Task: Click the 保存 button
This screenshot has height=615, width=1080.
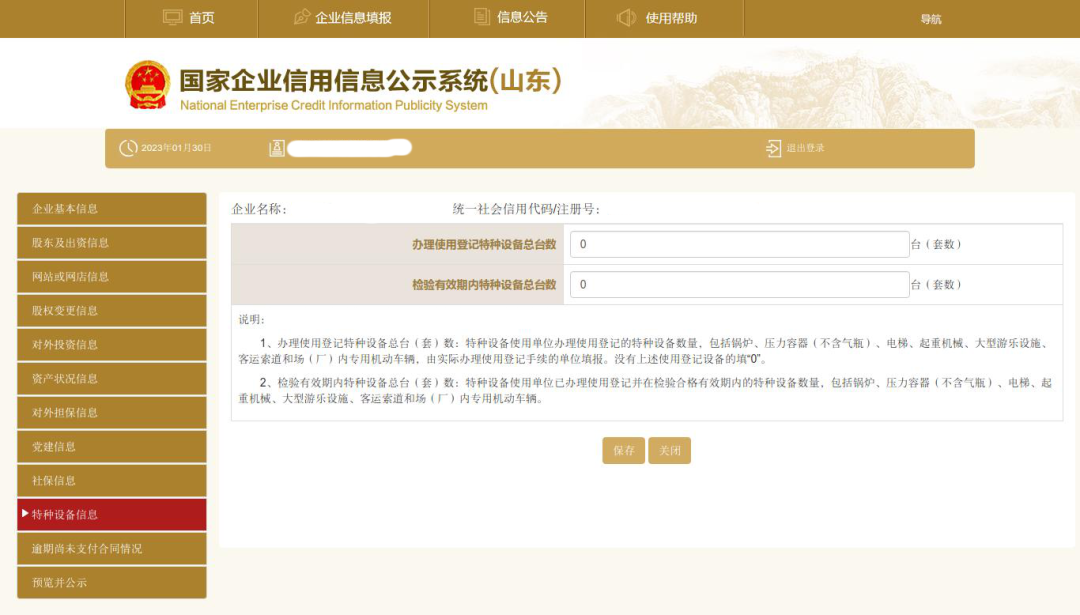Action: [x=623, y=451]
